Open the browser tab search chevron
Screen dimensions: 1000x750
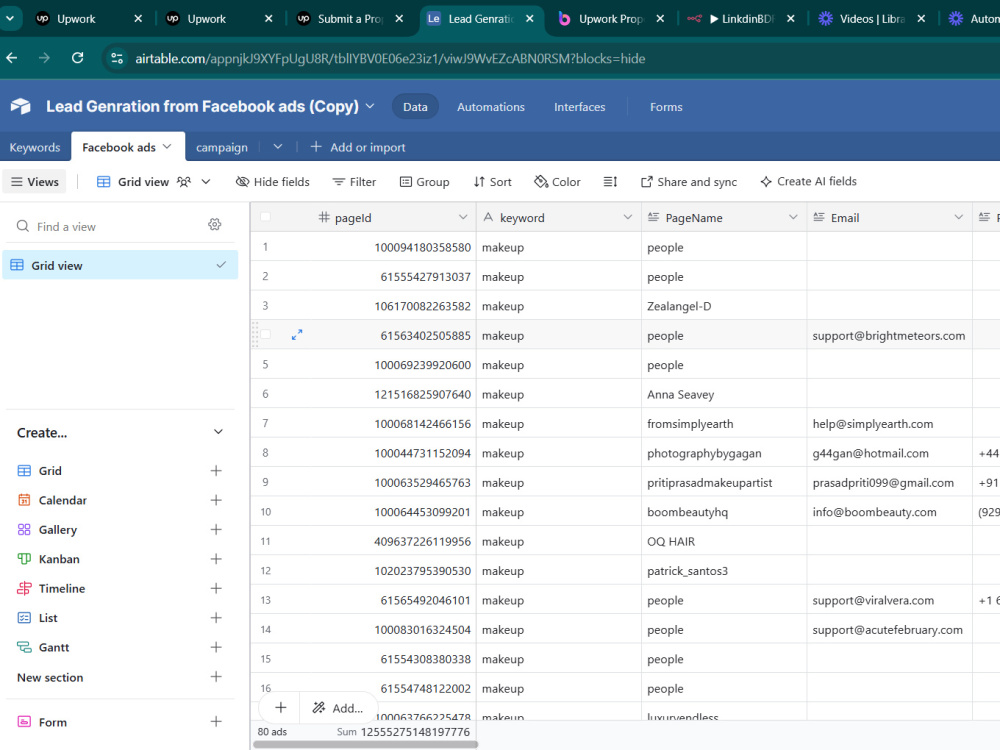click(10, 18)
